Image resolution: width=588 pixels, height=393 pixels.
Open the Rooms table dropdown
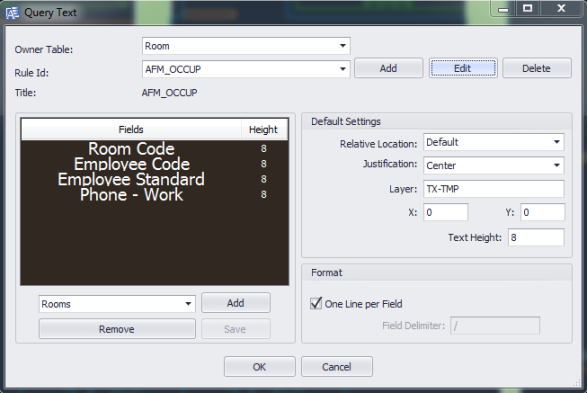117,304
